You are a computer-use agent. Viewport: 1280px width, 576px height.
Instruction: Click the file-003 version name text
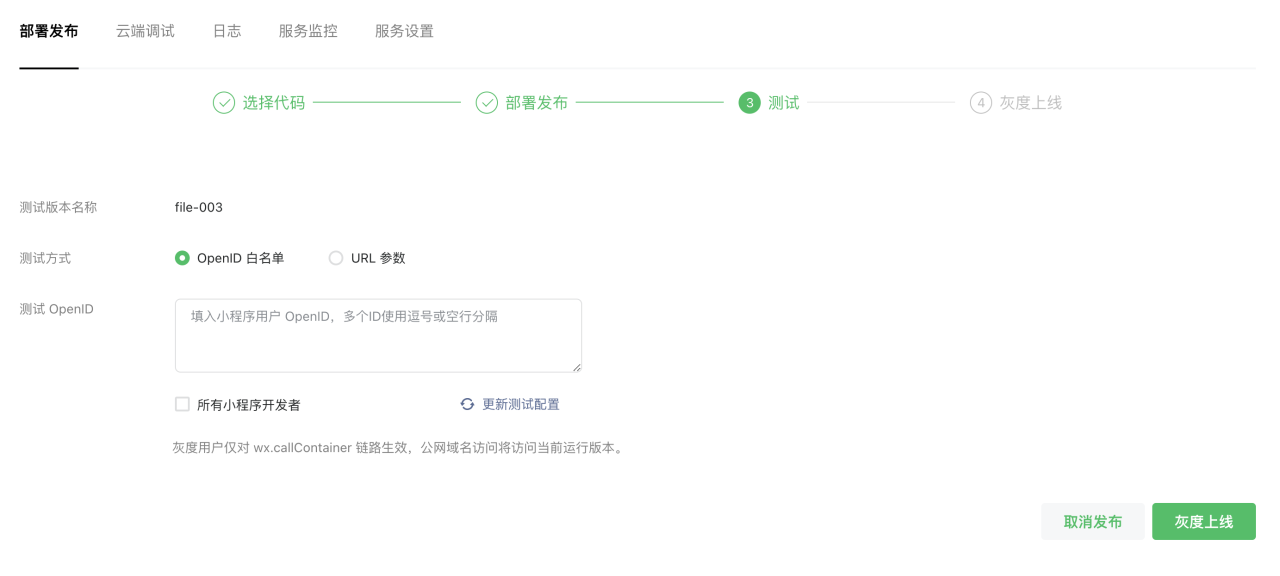click(x=198, y=207)
